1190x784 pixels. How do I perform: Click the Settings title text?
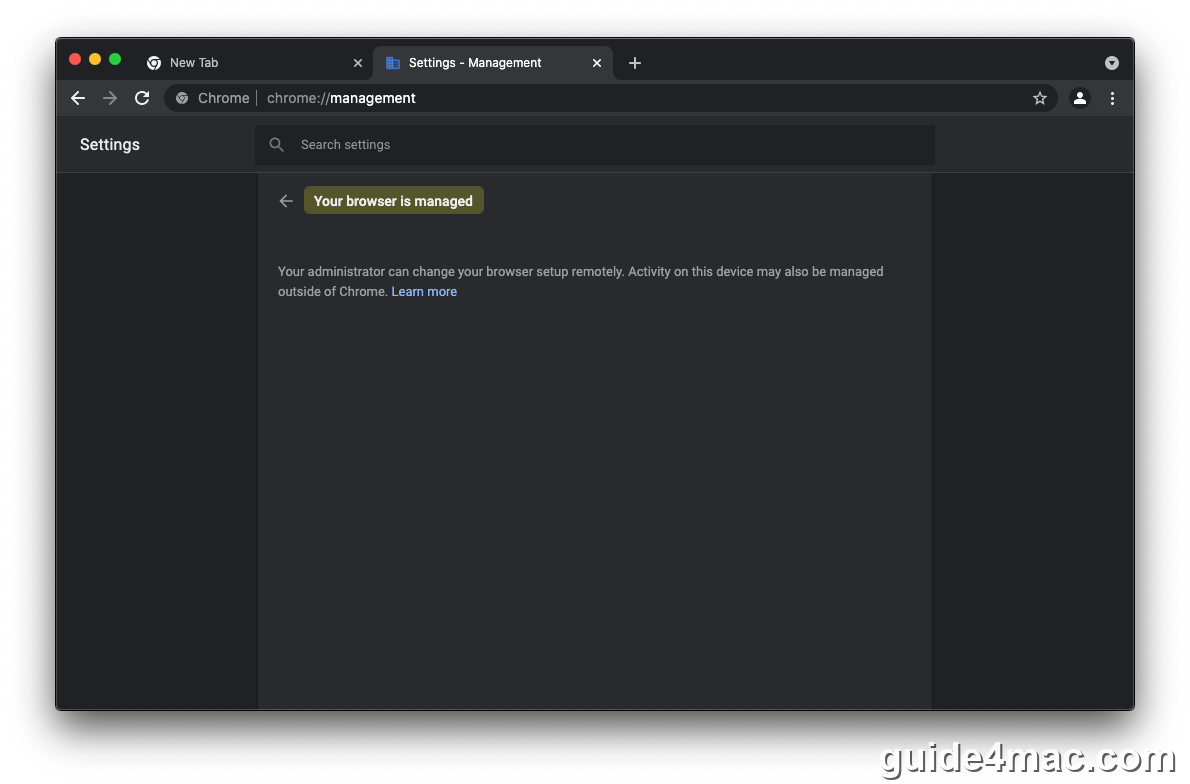110,144
